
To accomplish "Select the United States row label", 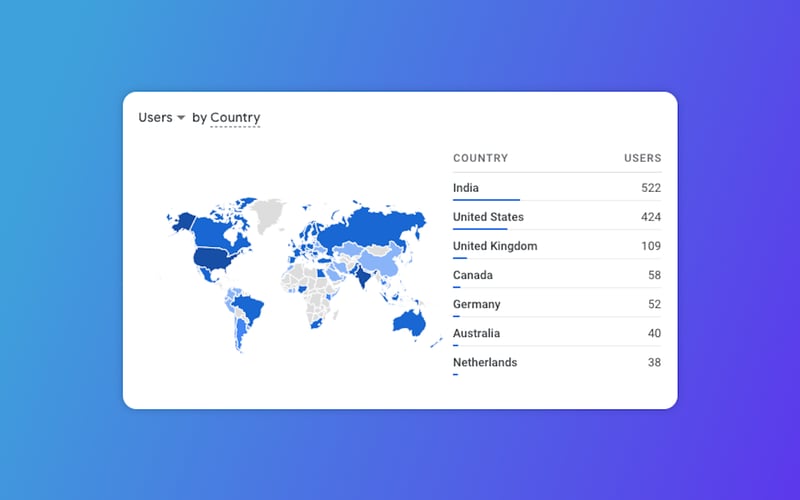I will point(488,217).
